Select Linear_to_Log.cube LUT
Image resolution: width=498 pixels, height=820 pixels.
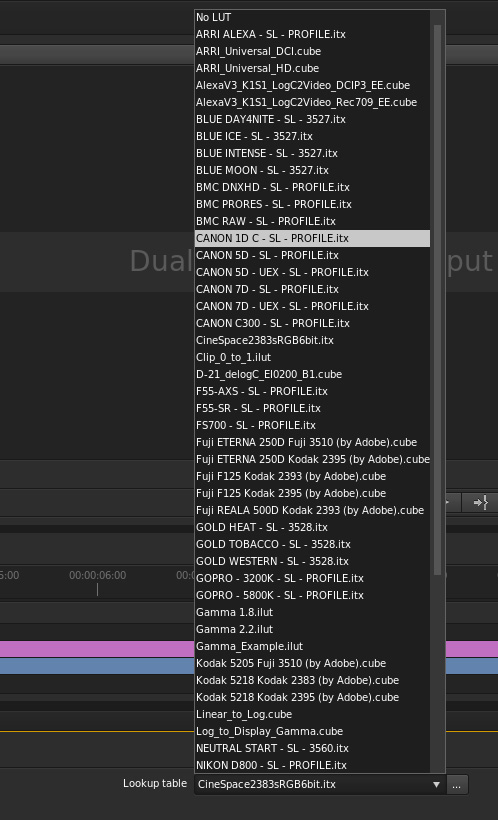312,714
